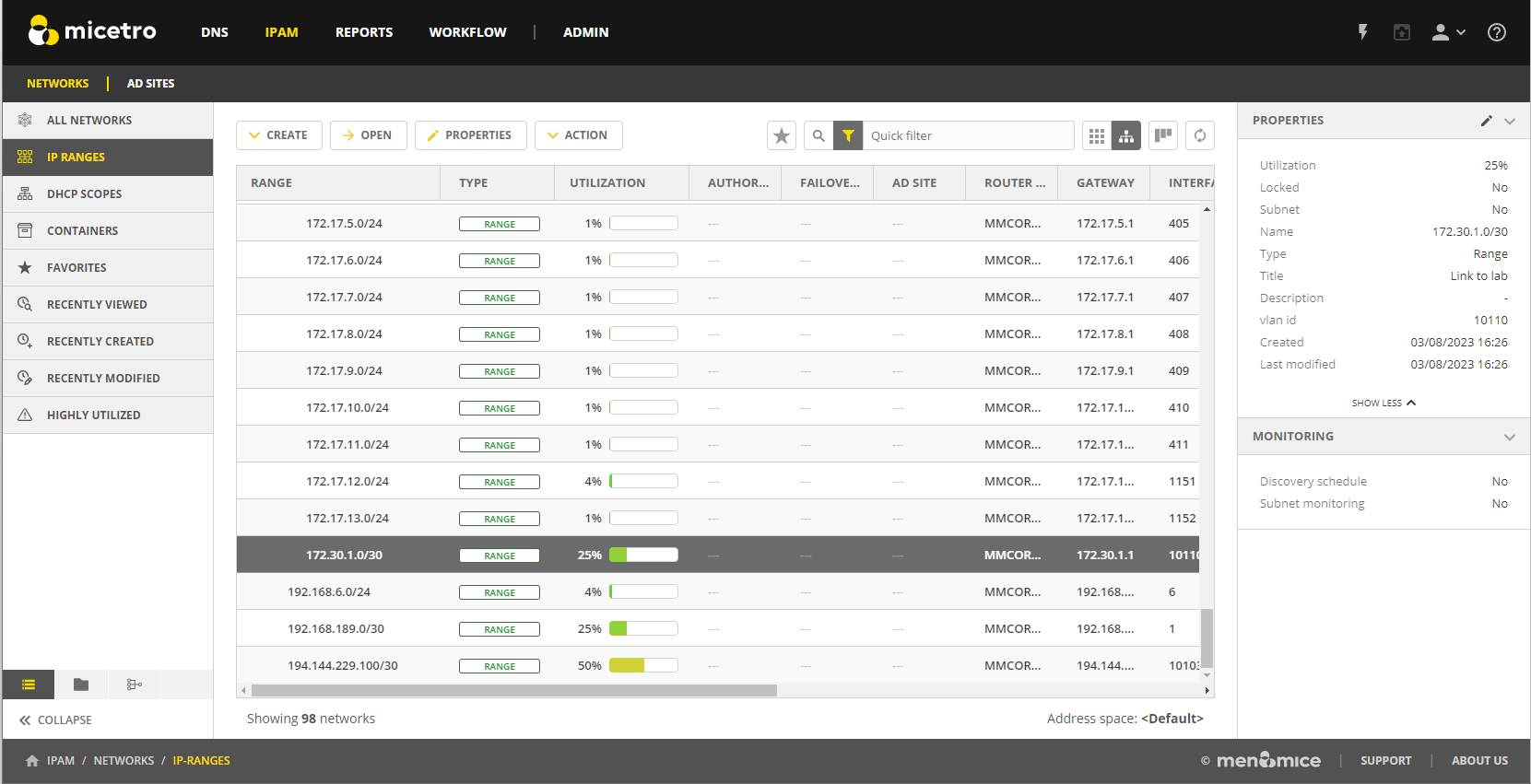1531x784 pixels.
Task: Enable hierarchical tree view
Action: pyautogui.click(x=1126, y=135)
